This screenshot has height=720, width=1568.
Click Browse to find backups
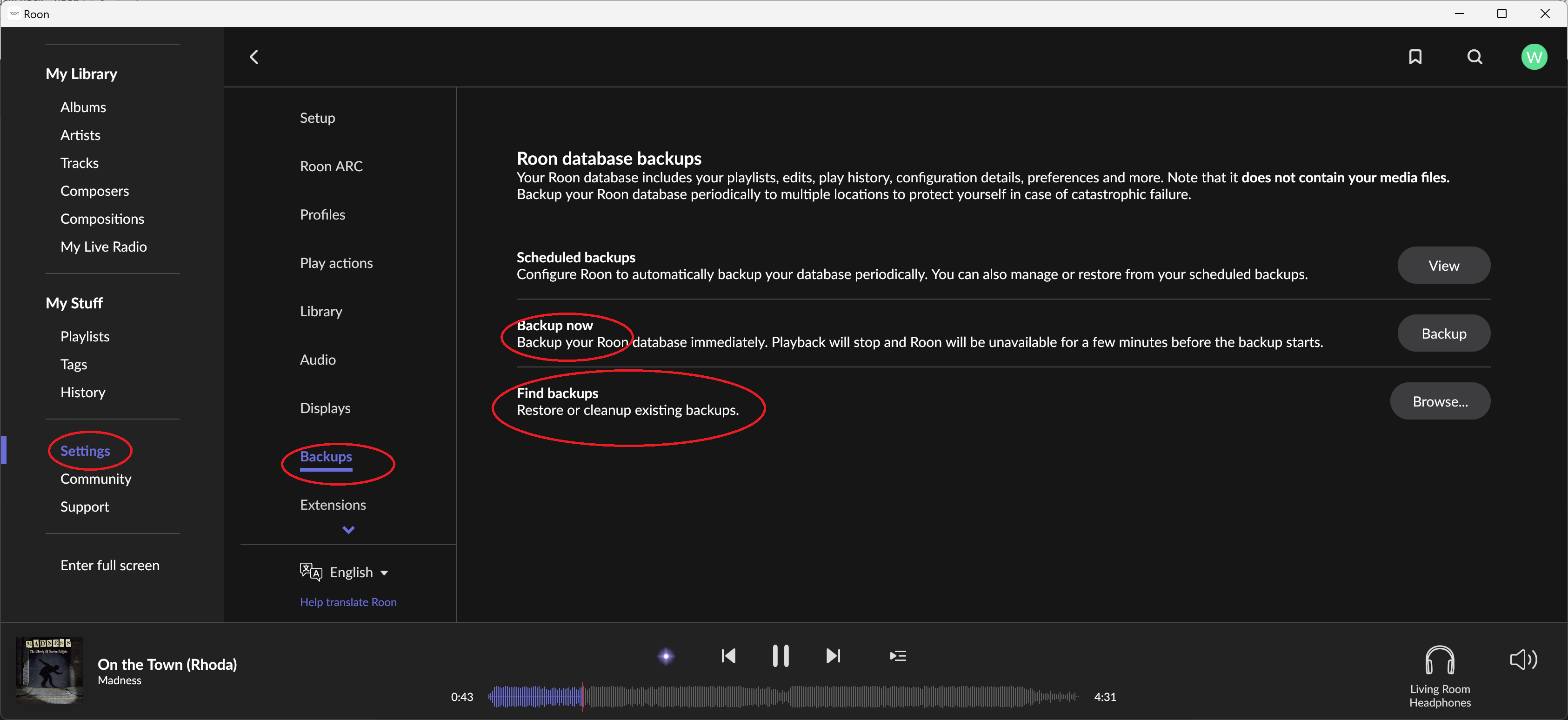tap(1440, 401)
